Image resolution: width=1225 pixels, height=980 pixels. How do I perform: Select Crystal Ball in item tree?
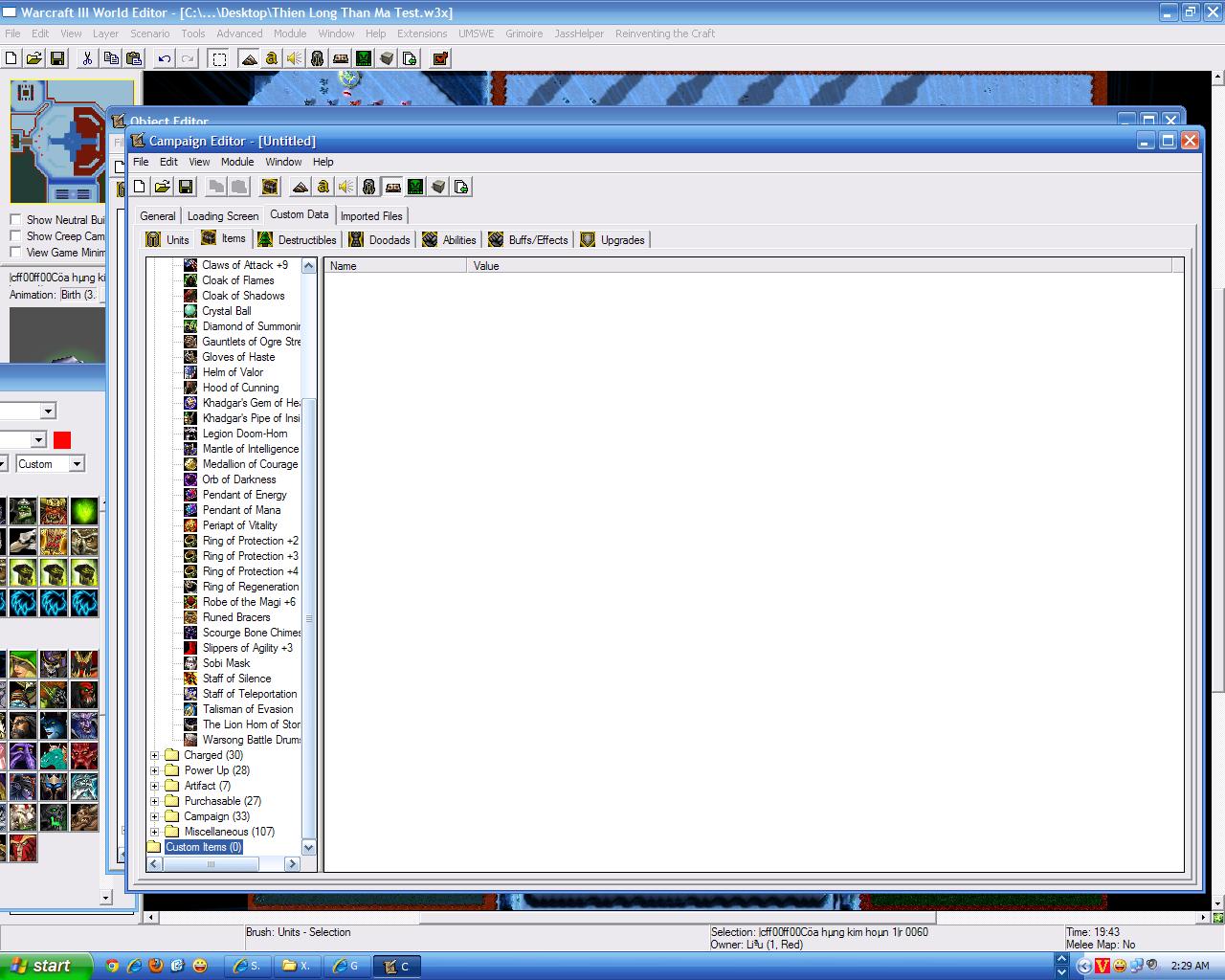227,311
